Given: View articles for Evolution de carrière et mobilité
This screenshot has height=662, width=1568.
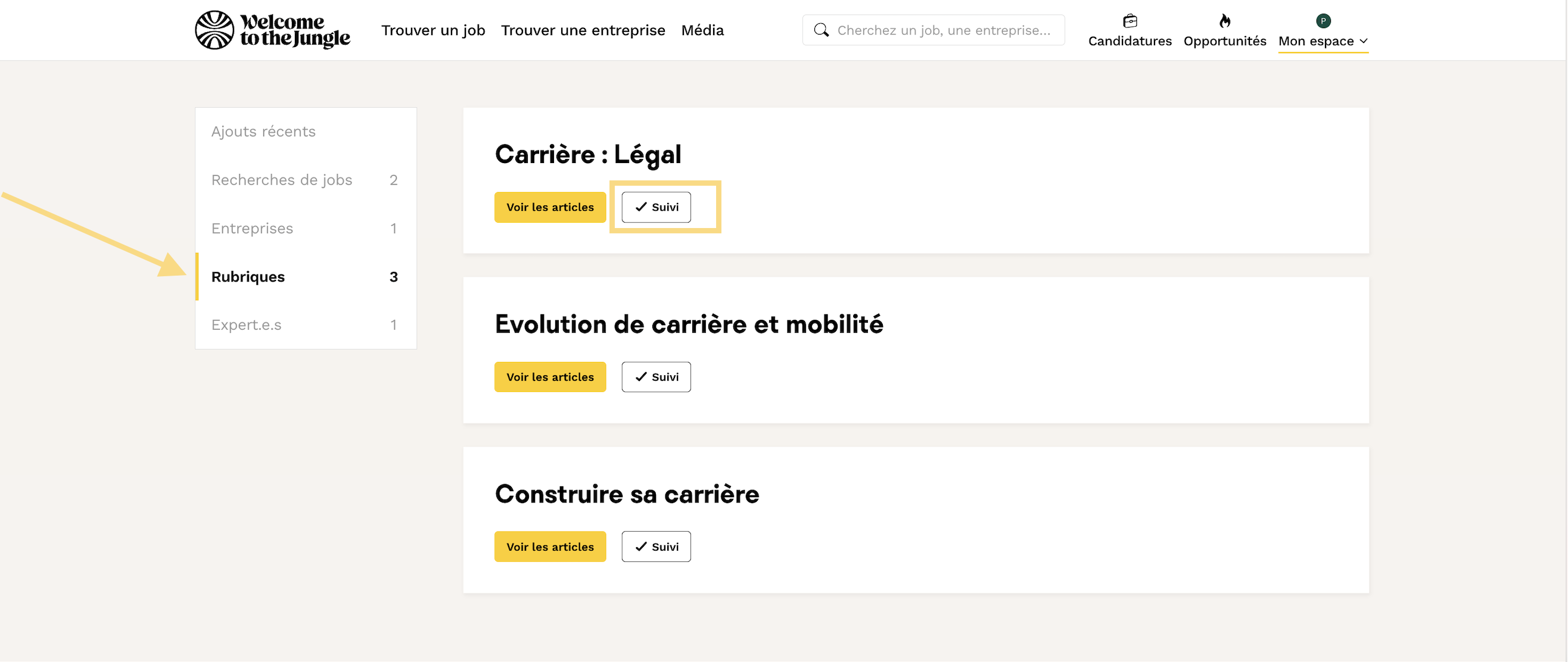Looking at the screenshot, I should click(x=550, y=377).
